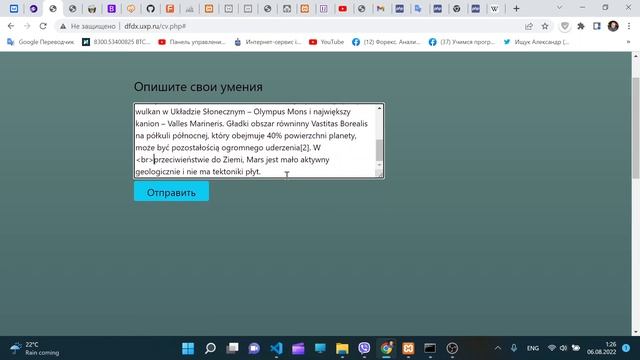Open the YouTube bookmark
640x360 pixels.
tap(327, 42)
